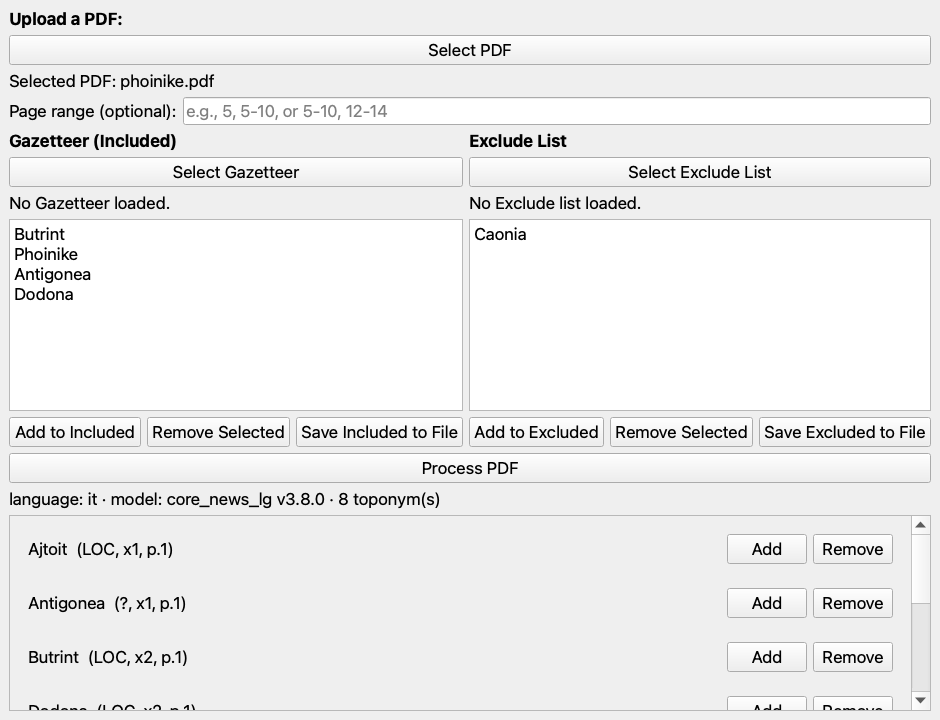Click the Butrint (LOC, x2, p.1) entry
This screenshot has height=720, width=940.
pos(108,657)
